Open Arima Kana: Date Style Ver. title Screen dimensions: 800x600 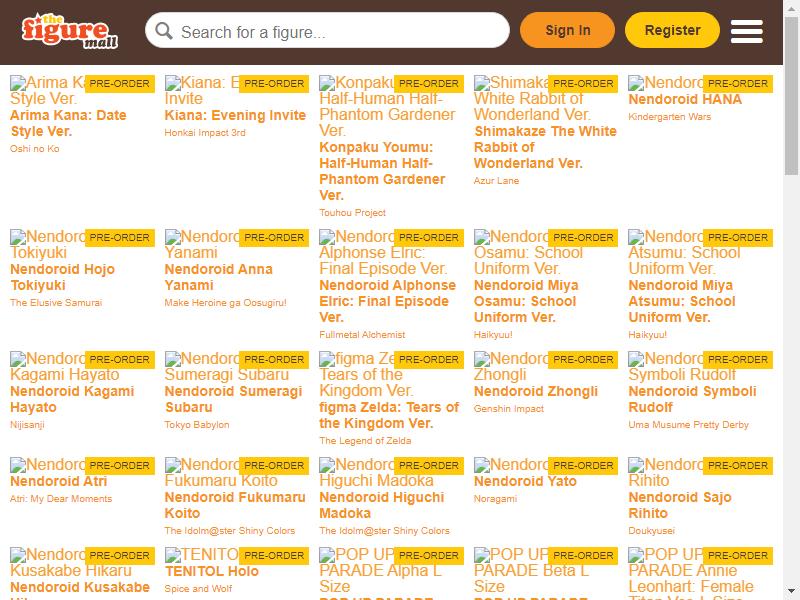[68, 123]
